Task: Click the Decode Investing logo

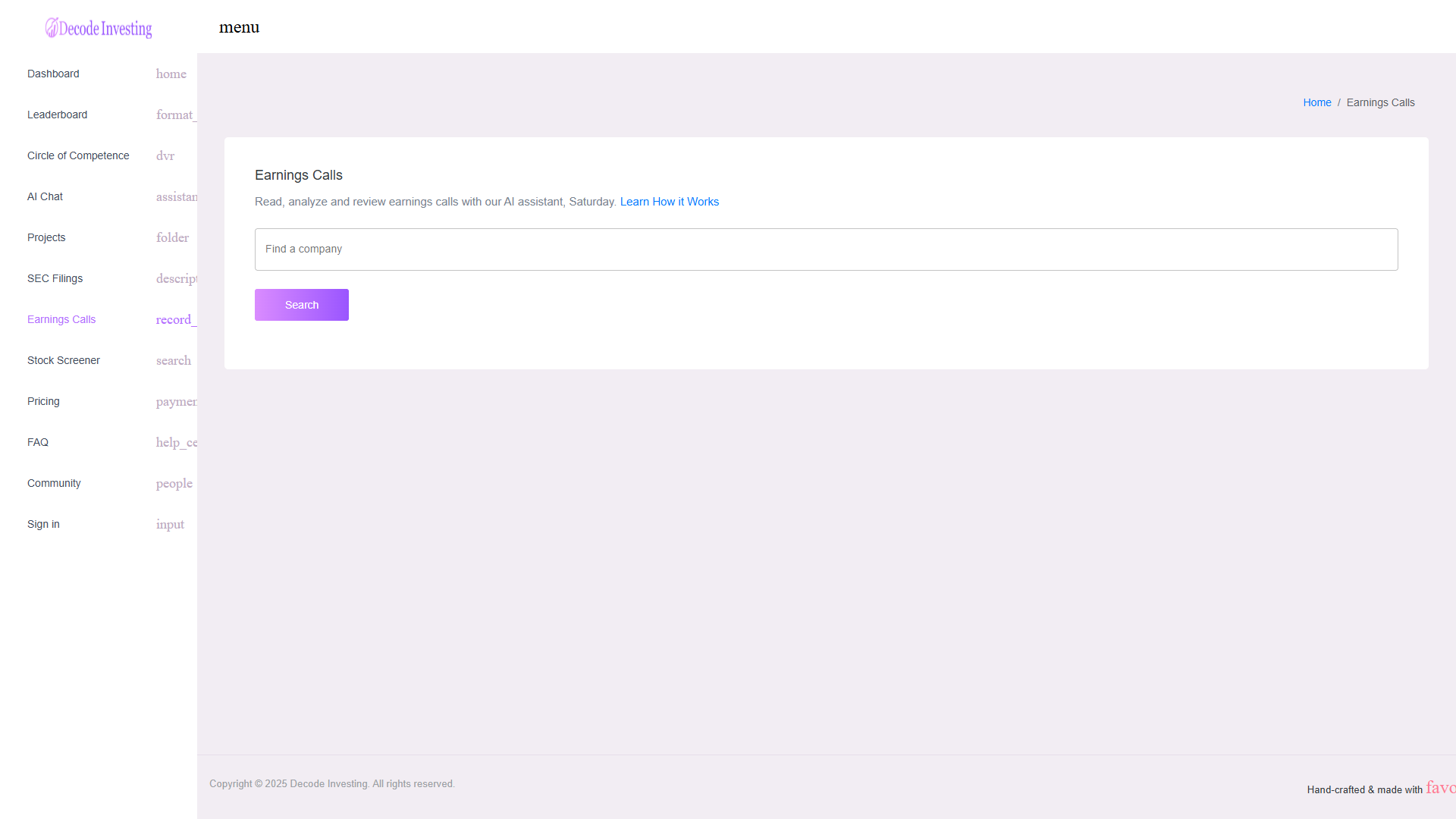Action: (99, 28)
